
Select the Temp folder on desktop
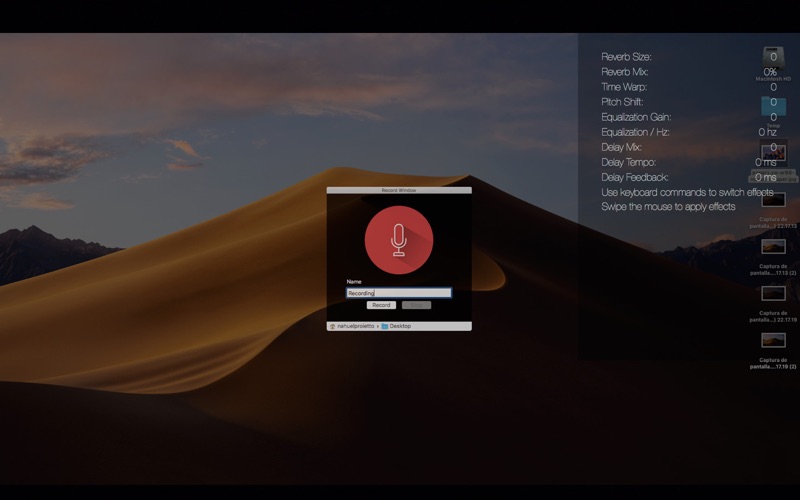coord(773,106)
